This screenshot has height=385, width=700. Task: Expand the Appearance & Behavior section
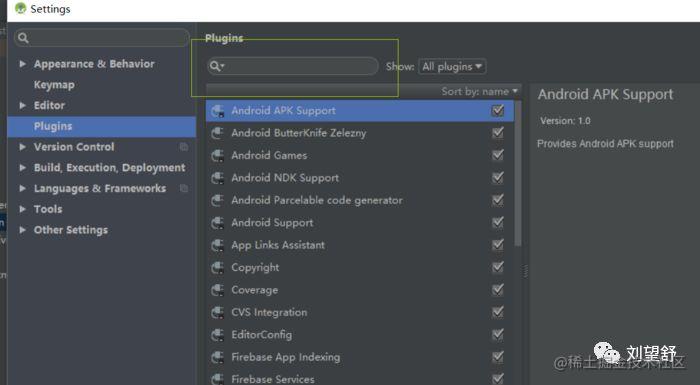22,64
